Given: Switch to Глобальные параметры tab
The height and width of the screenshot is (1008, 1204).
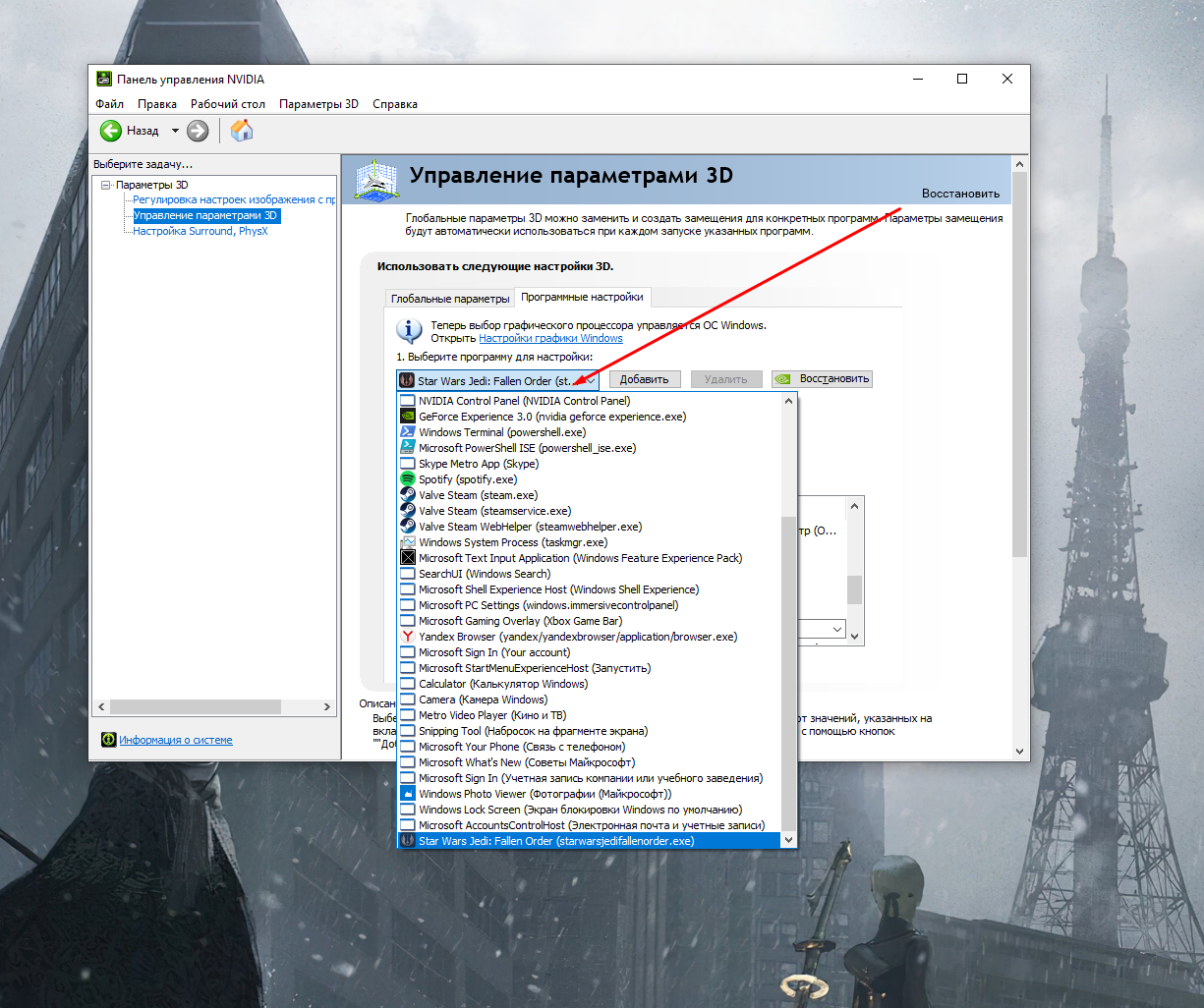Looking at the screenshot, I should coord(450,299).
